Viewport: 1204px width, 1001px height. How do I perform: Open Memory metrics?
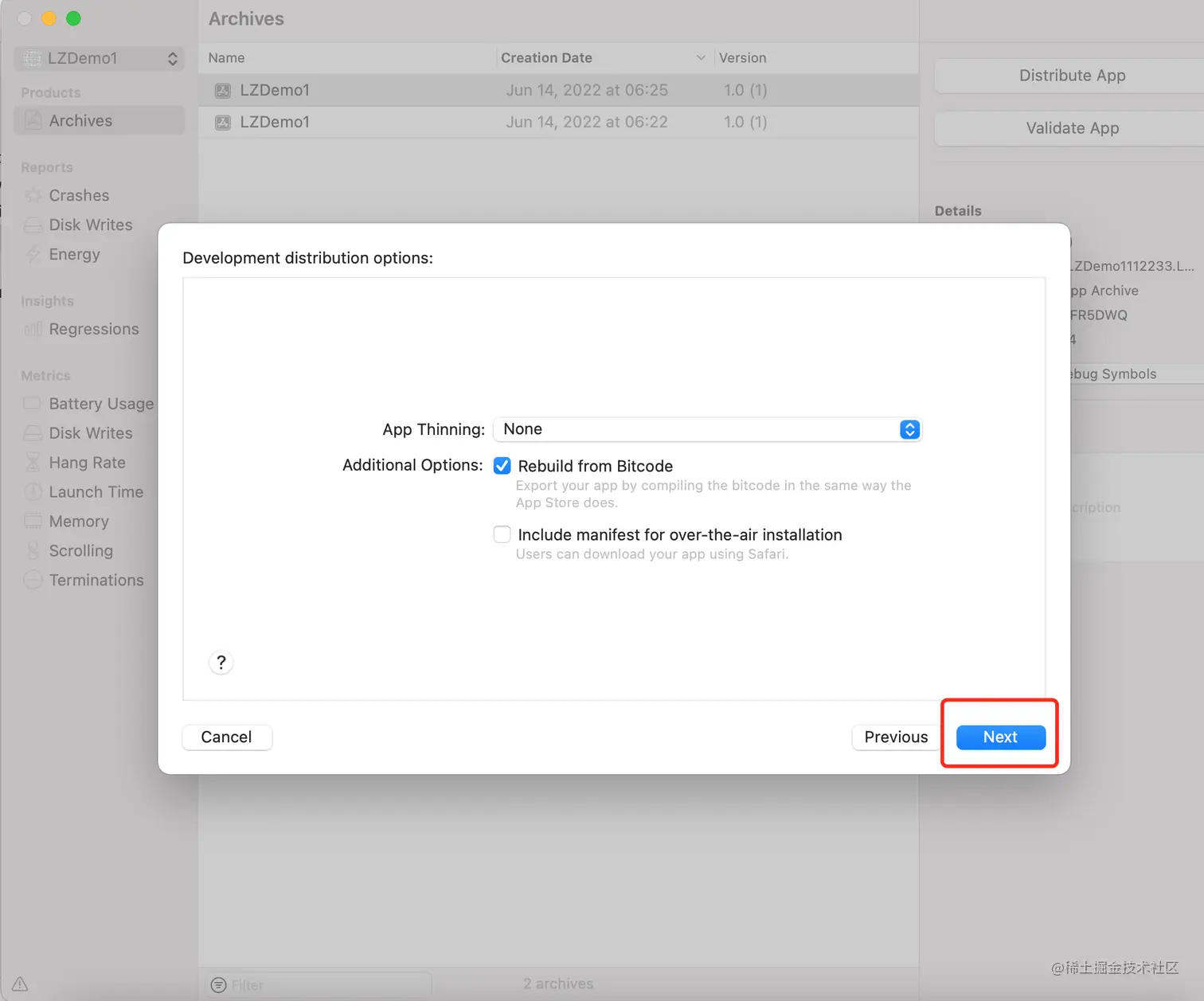(x=79, y=522)
